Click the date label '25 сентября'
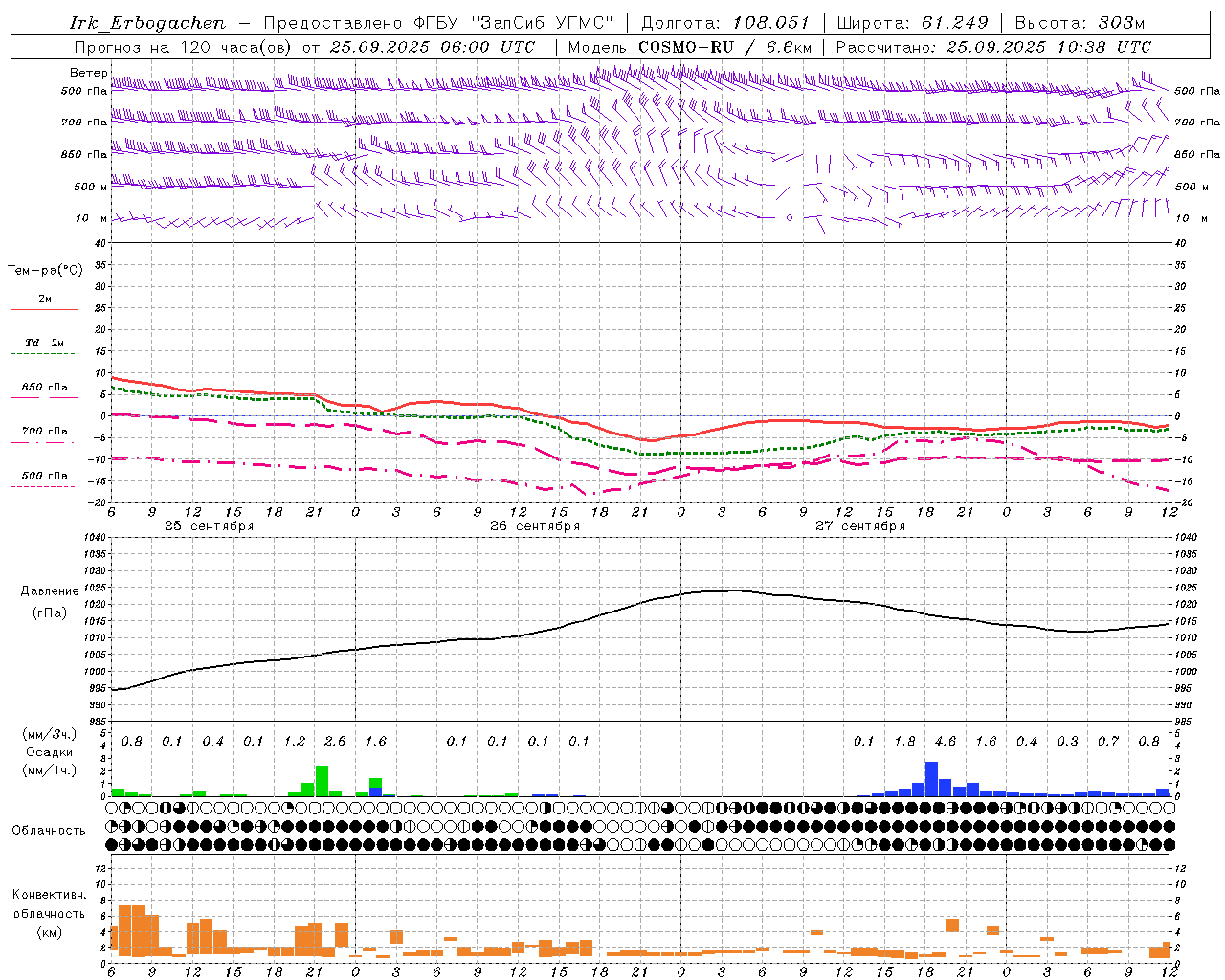1225x980 pixels. coord(210,526)
